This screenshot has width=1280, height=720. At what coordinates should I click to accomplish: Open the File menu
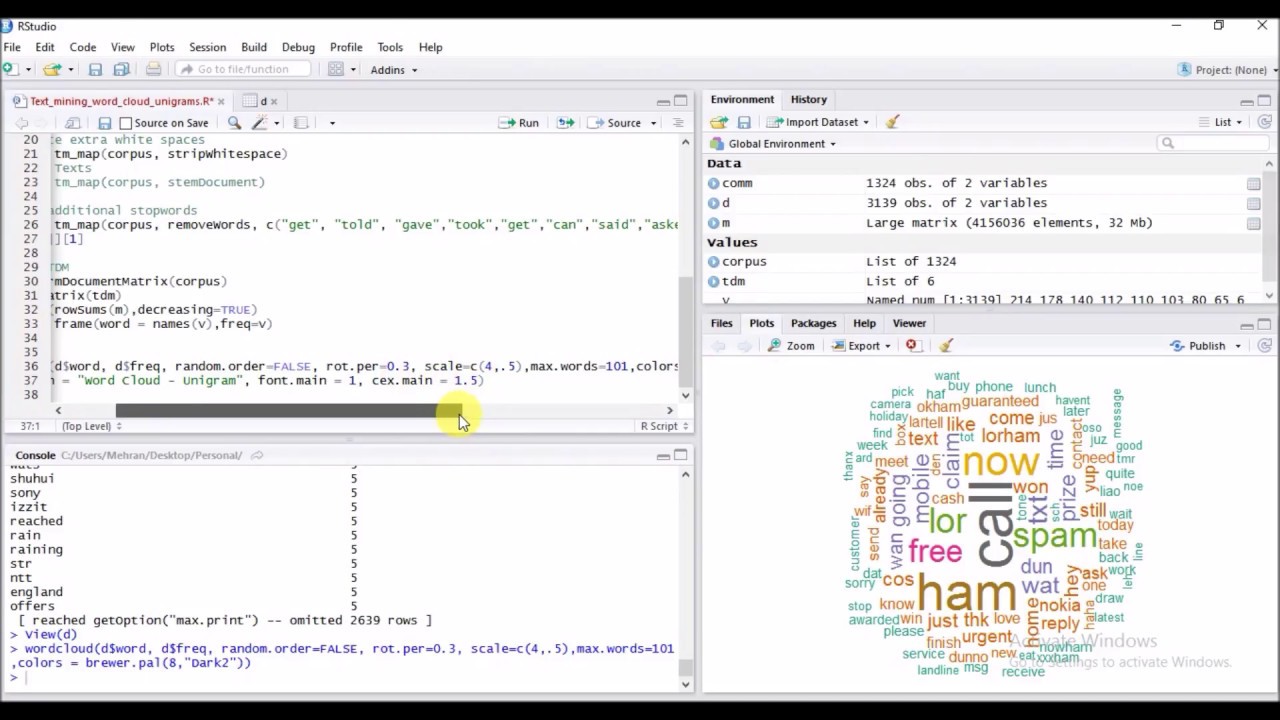(12, 47)
